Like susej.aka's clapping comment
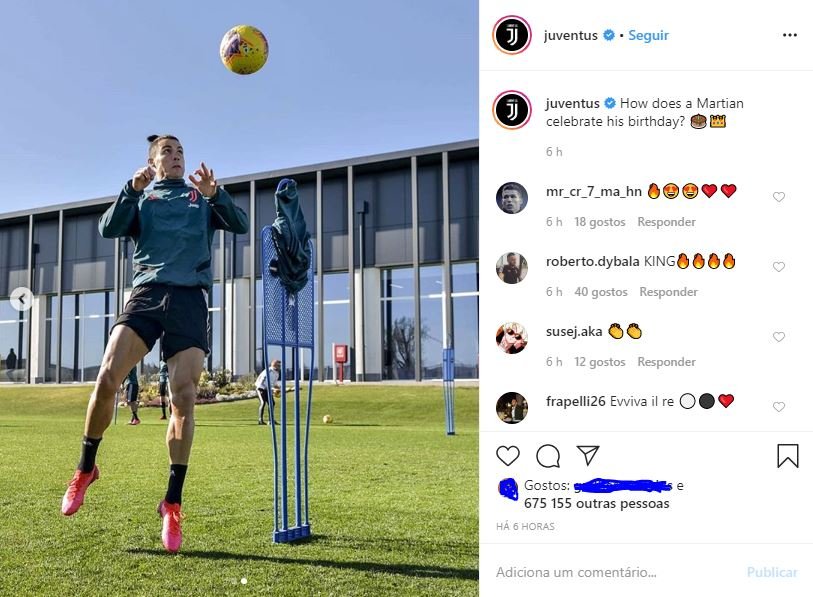The height and width of the screenshot is (597, 813). click(x=779, y=337)
